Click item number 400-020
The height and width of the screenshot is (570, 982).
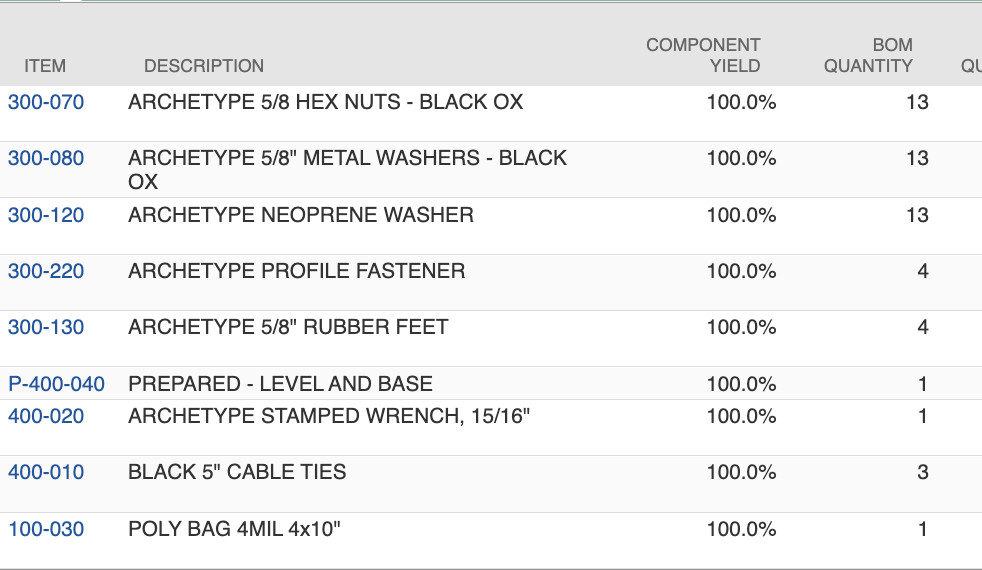[x=46, y=416]
